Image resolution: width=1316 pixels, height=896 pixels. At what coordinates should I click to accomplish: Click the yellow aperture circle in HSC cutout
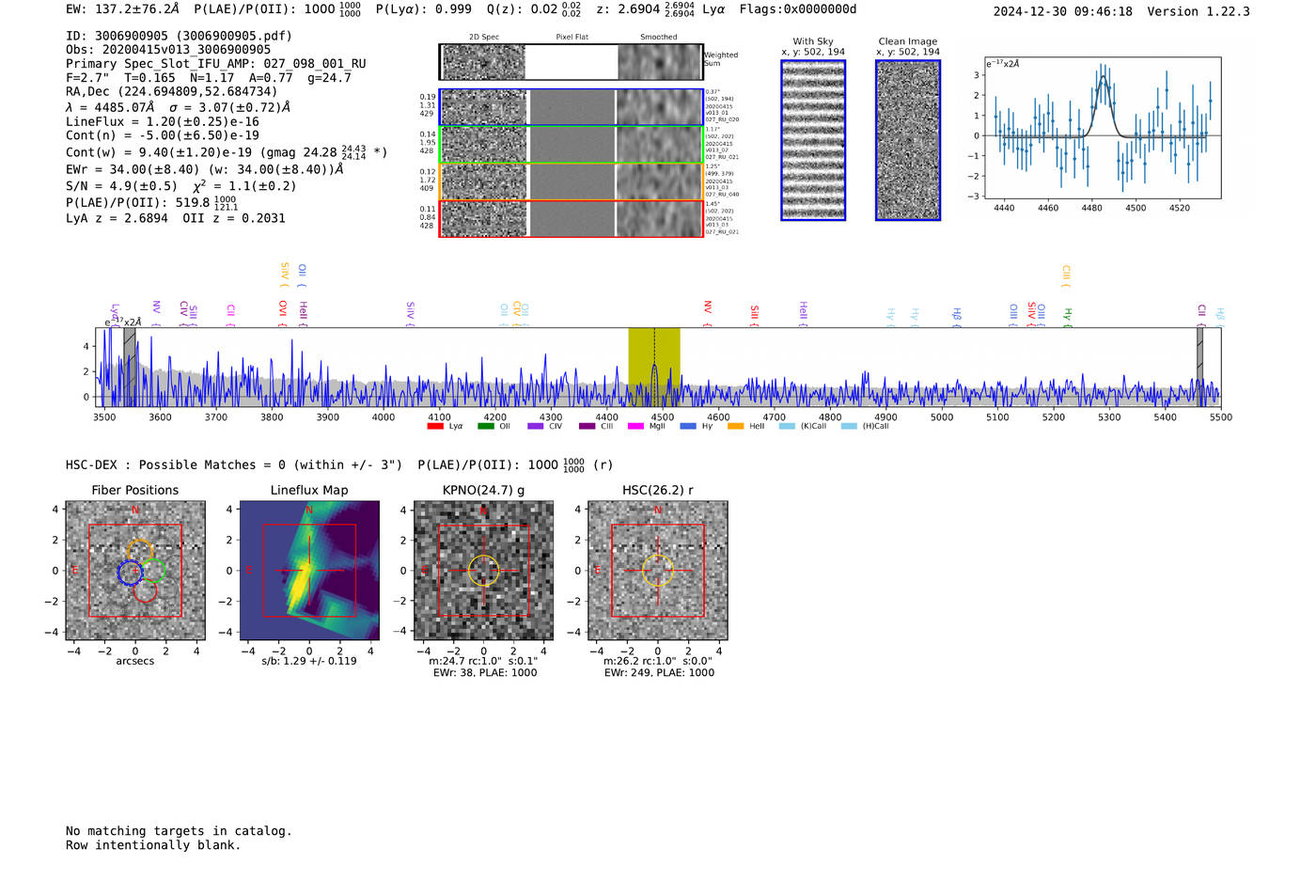(657, 571)
